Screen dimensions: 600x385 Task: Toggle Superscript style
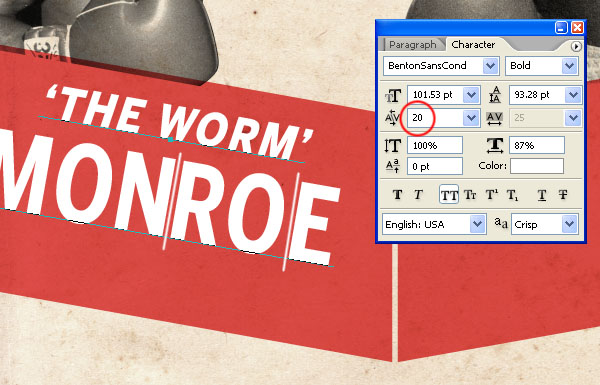[491, 195]
